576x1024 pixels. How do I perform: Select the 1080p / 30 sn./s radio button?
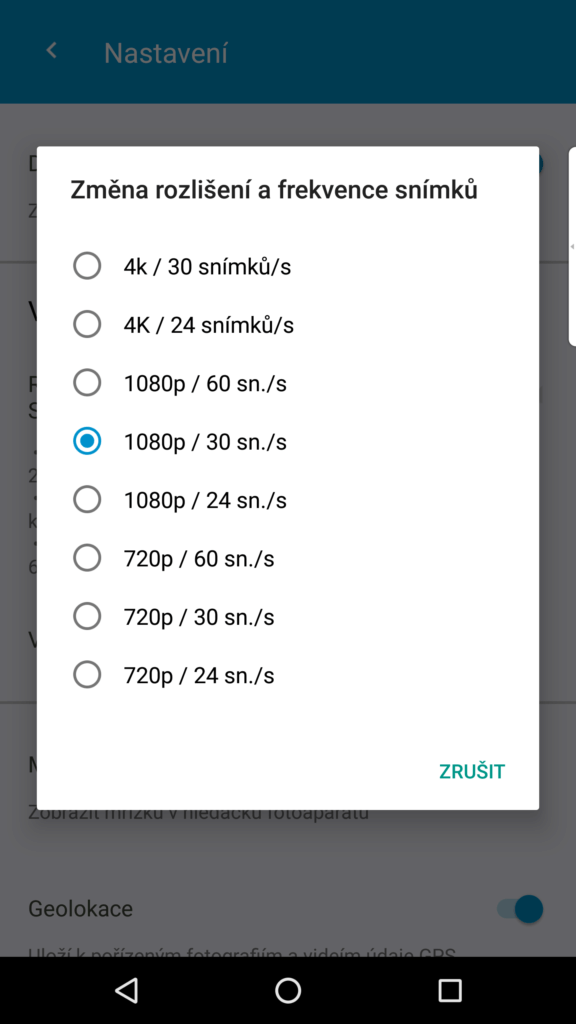(x=87, y=441)
